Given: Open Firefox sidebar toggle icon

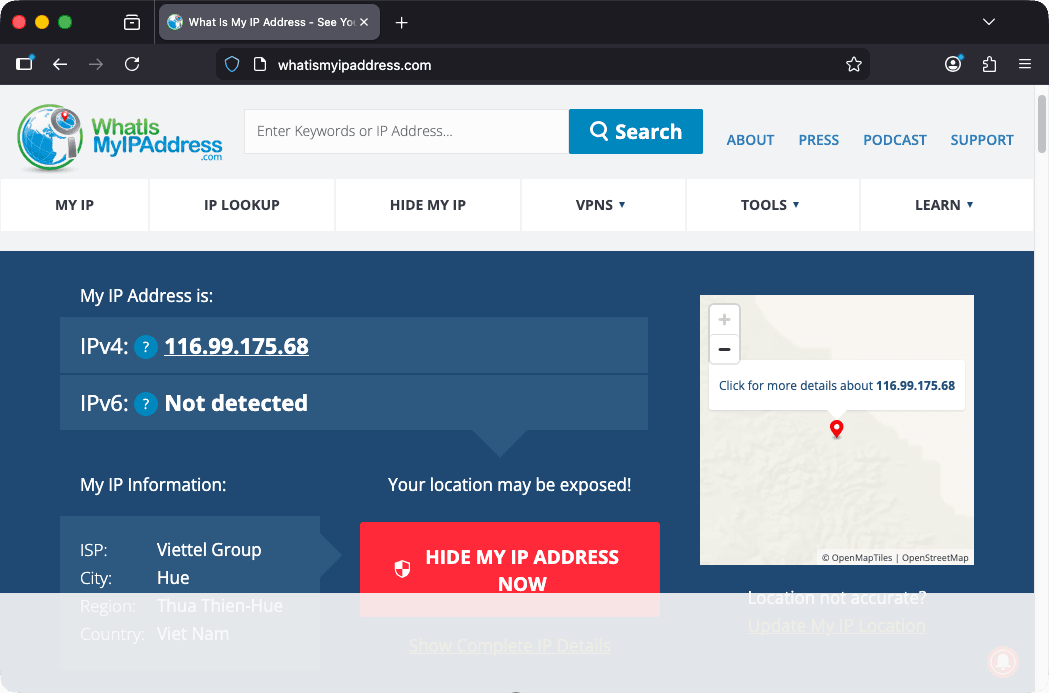Looking at the screenshot, I should point(25,64).
